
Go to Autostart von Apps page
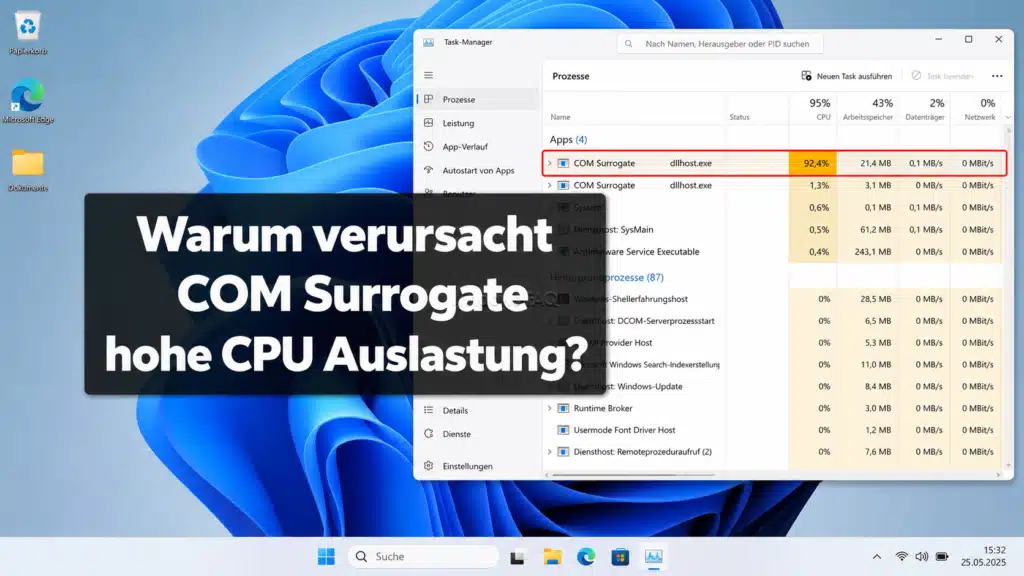tap(477, 170)
